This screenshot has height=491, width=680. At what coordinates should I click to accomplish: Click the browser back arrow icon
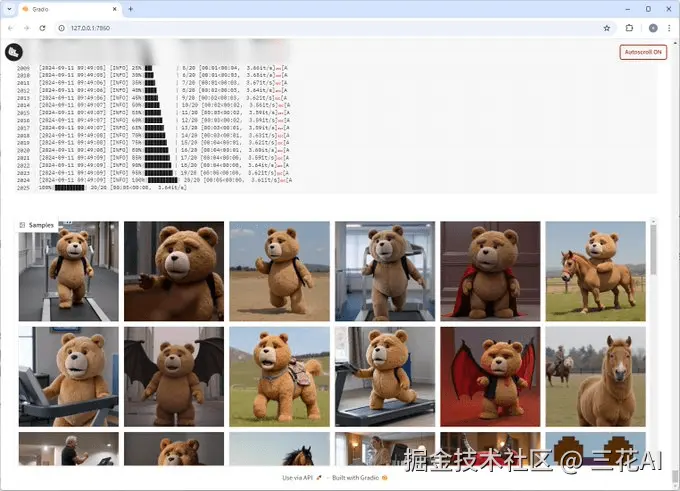click(11, 28)
